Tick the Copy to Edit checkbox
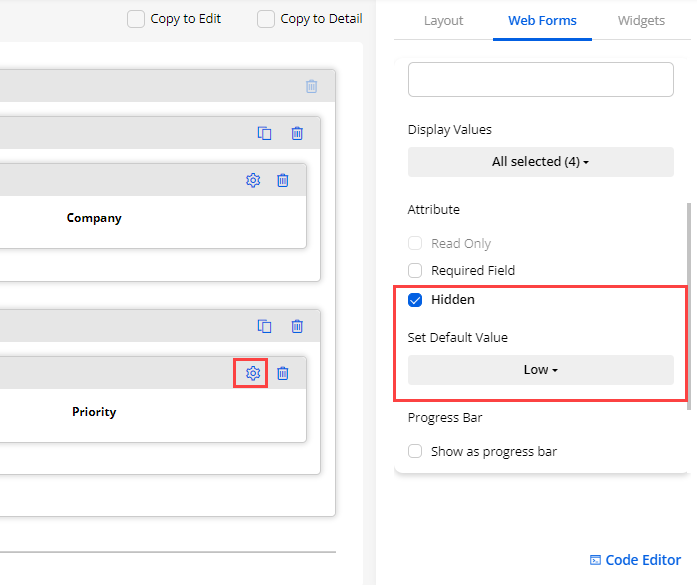The width and height of the screenshot is (697, 585). (x=136, y=19)
